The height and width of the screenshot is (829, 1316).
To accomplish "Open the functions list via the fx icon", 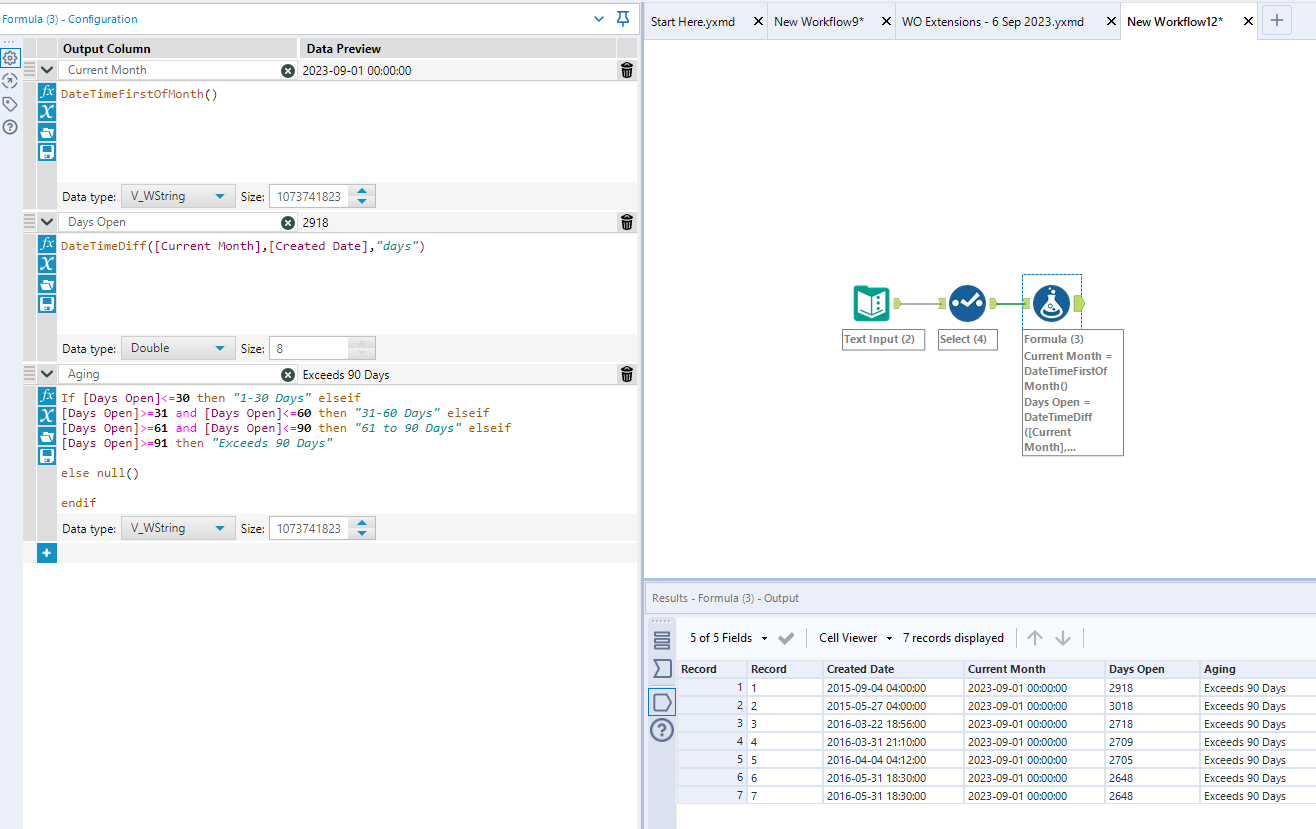I will click(x=46, y=91).
